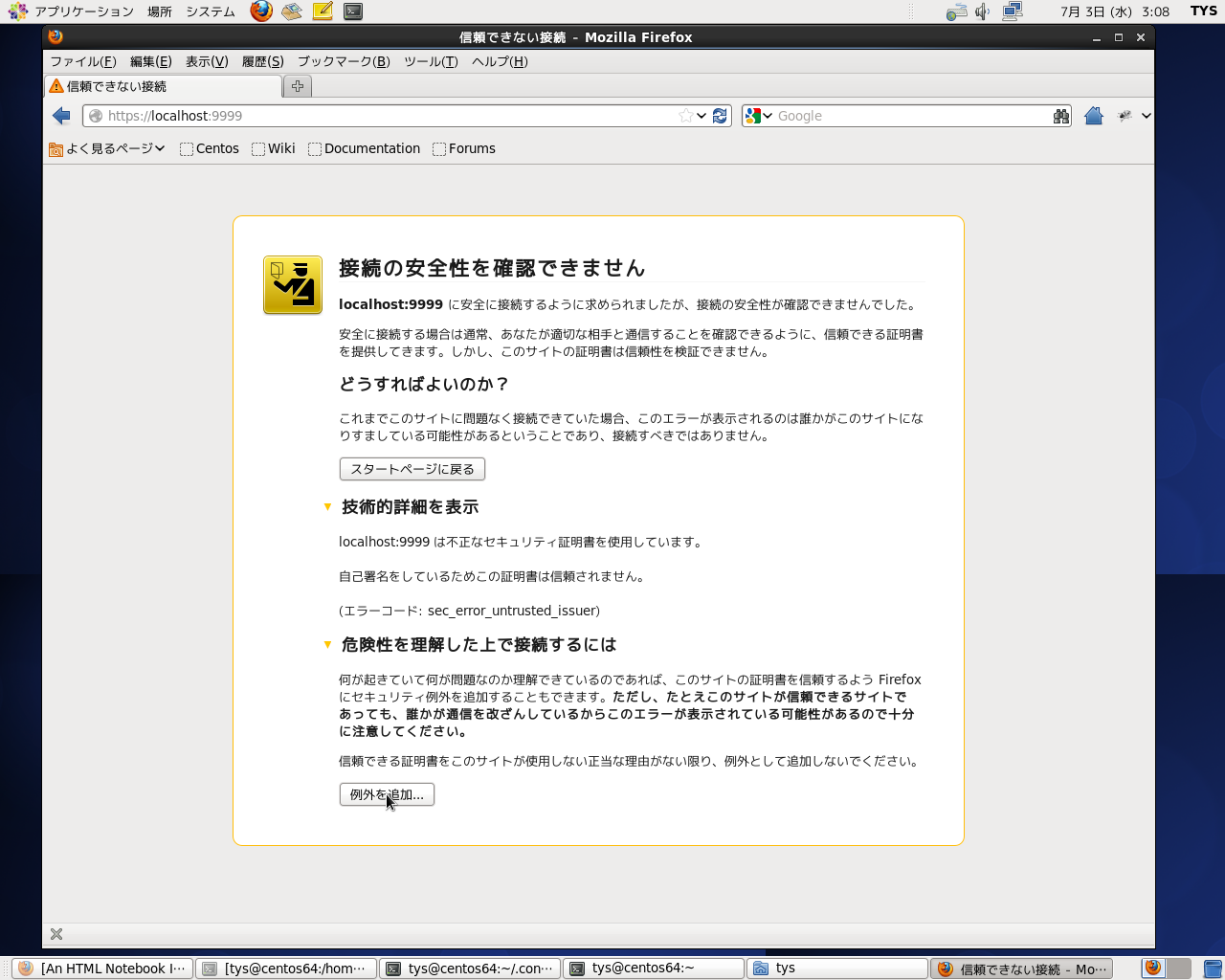The height and width of the screenshot is (980, 1225).
Task: Open a new tab with plus button
Action: pos(298,86)
